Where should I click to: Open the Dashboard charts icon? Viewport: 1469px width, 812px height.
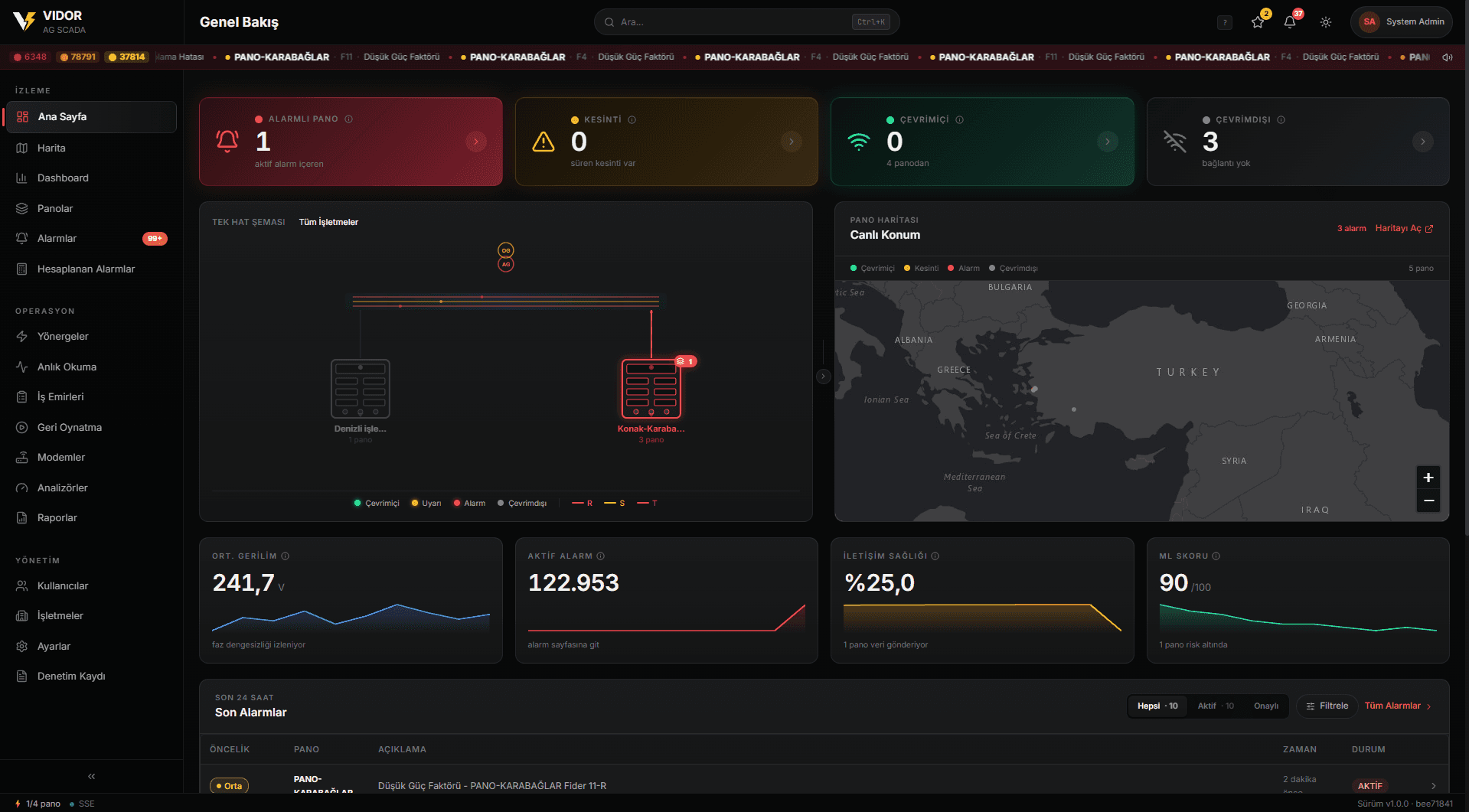coord(21,178)
